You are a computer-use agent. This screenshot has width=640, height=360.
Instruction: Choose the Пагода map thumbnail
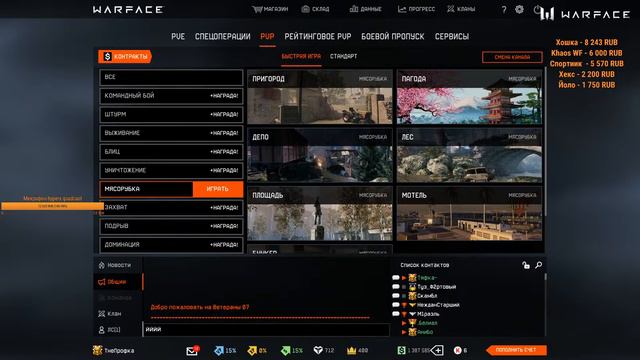469,97
